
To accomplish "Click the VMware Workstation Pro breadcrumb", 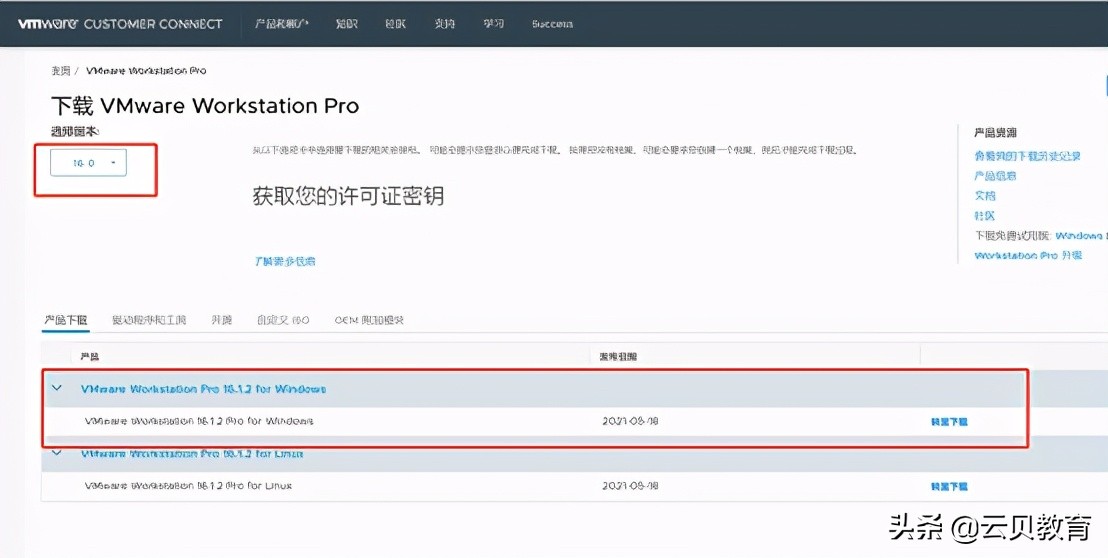I will pos(146,71).
